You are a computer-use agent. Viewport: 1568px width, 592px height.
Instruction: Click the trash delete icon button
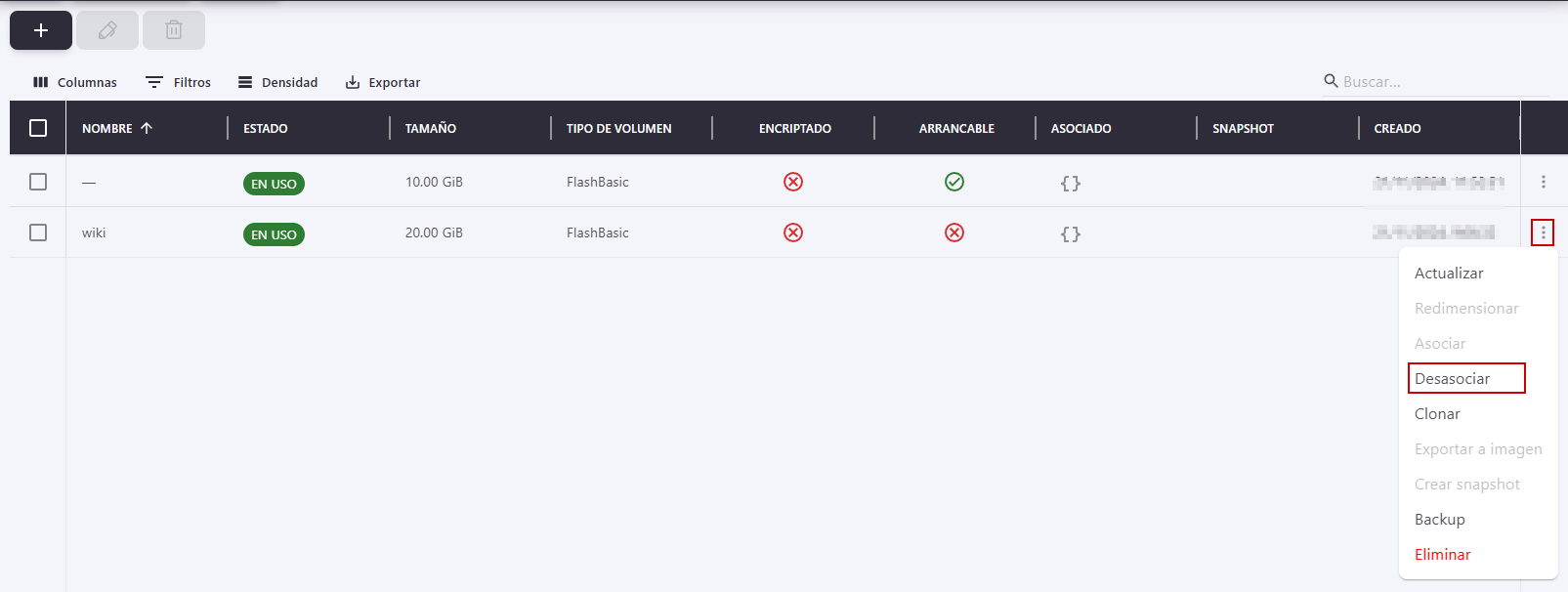pos(174,30)
